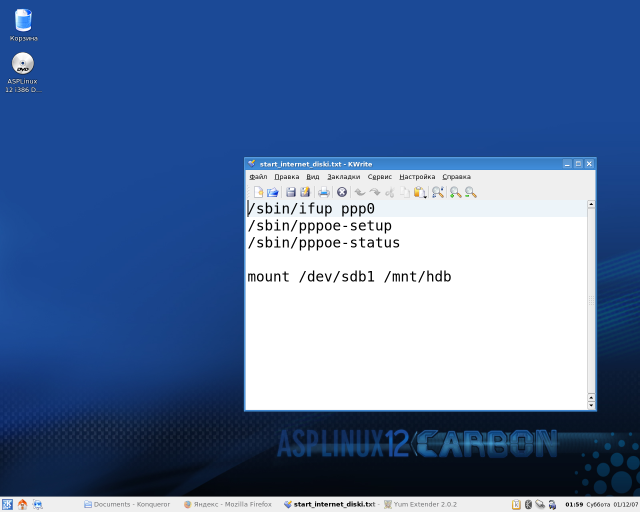Find next with the green-arrow magnifier
640x512 pixels.
click(455, 192)
